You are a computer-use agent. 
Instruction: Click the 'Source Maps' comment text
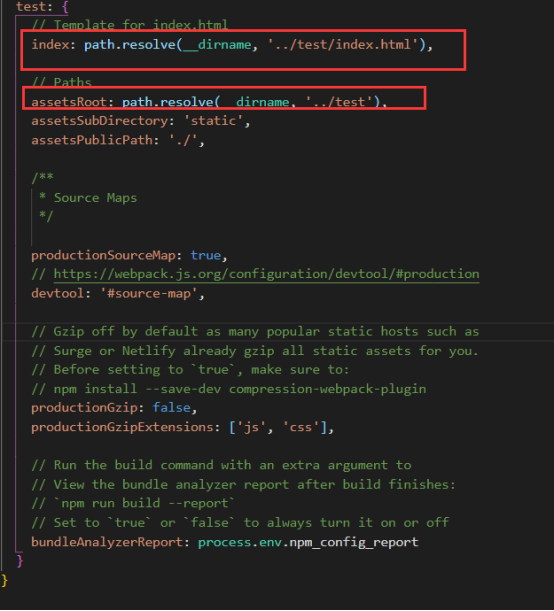pyautogui.click(x=95, y=198)
